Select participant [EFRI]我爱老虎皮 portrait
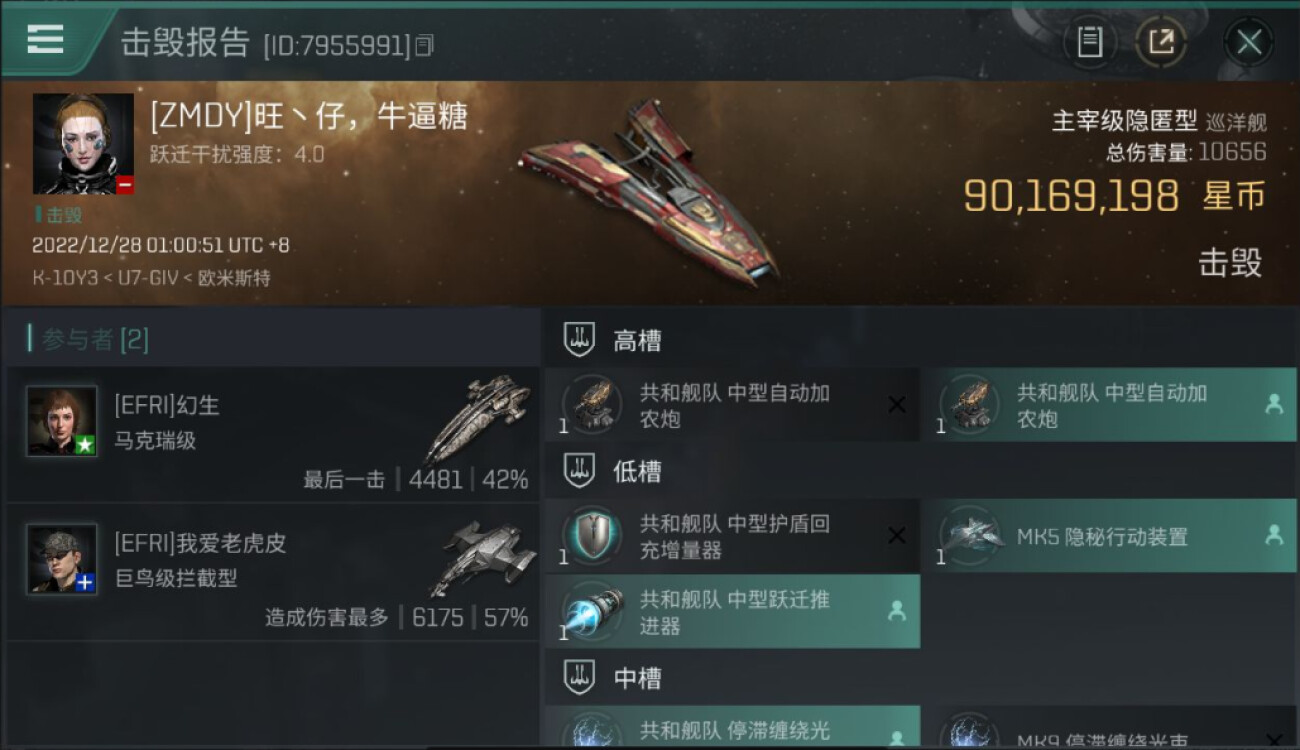The width and height of the screenshot is (1300, 750). click(x=62, y=559)
